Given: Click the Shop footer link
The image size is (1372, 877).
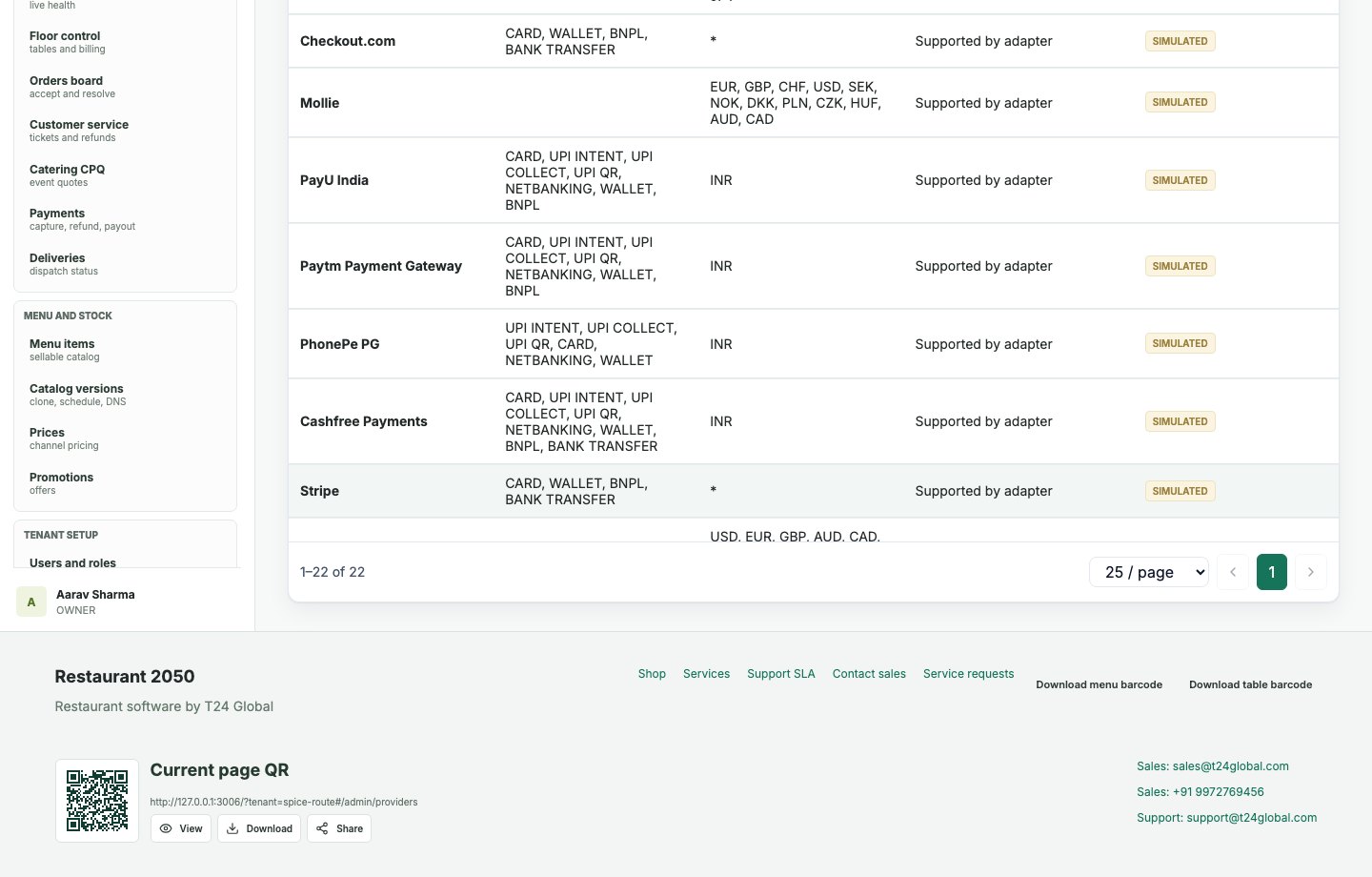Looking at the screenshot, I should pos(652,674).
